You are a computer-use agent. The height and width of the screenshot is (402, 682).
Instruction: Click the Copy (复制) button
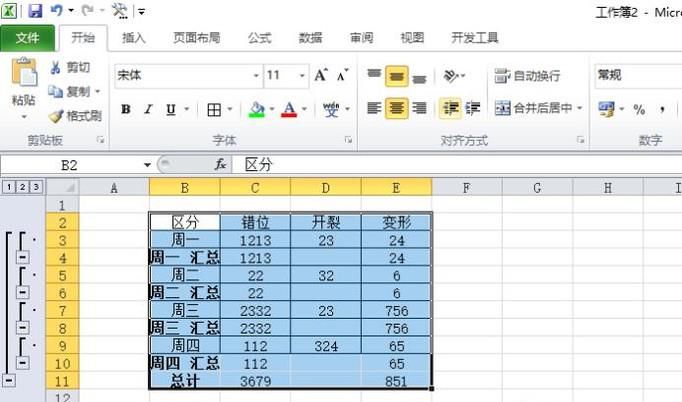click(x=69, y=92)
